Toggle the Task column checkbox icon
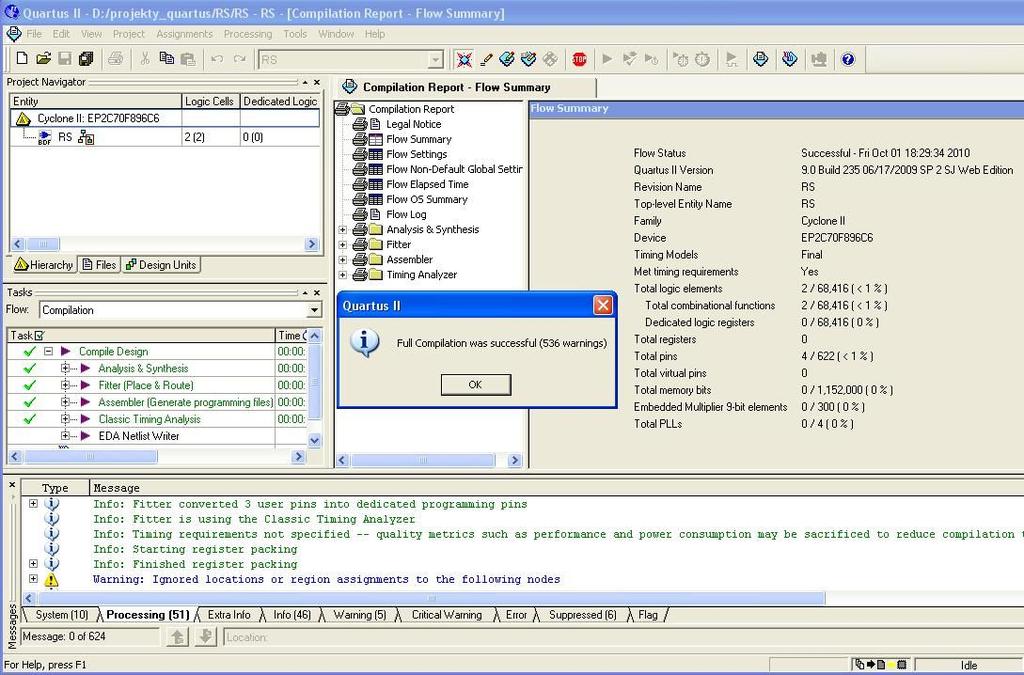The height and width of the screenshot is (675, 1024). (x=39, y=336)
